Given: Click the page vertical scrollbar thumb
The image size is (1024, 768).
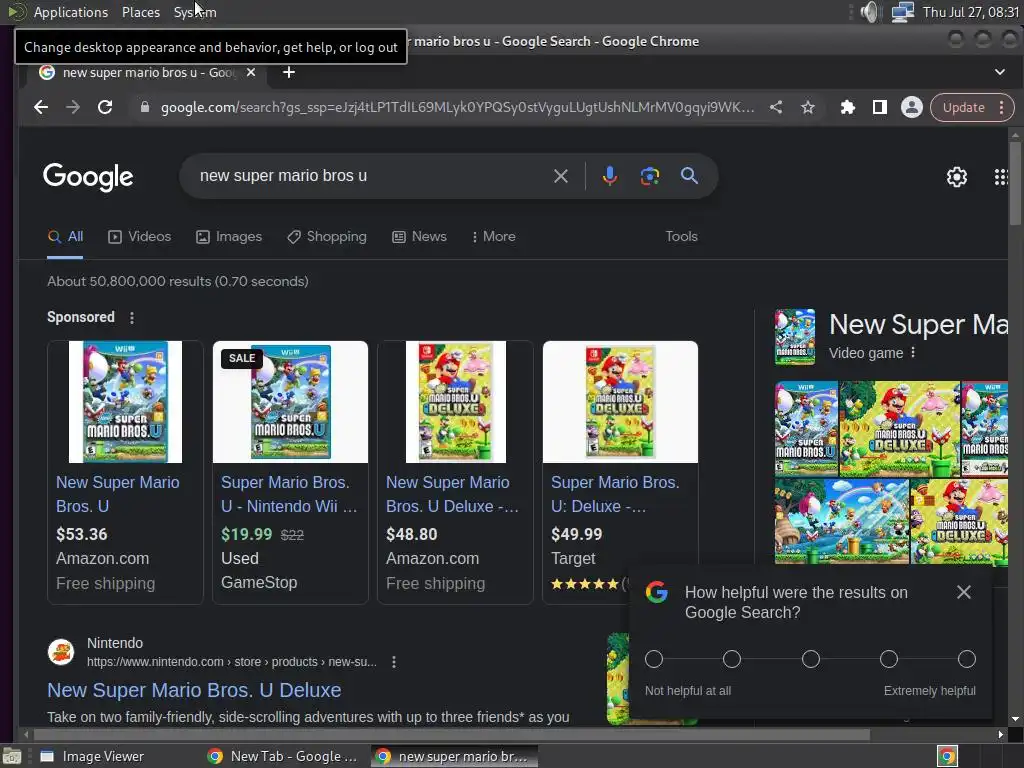Looking at the screenshot, I should (x=1015, y=183).
